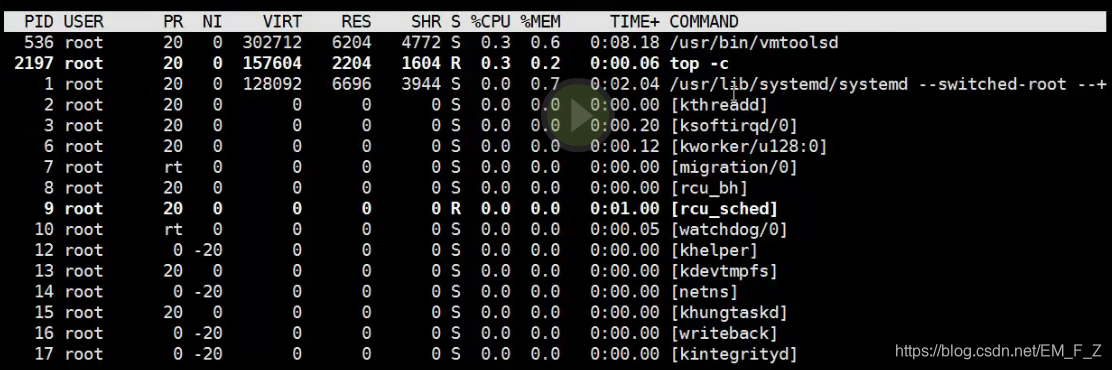Click the [kintegrityd] process name

[x=734, y=354]
